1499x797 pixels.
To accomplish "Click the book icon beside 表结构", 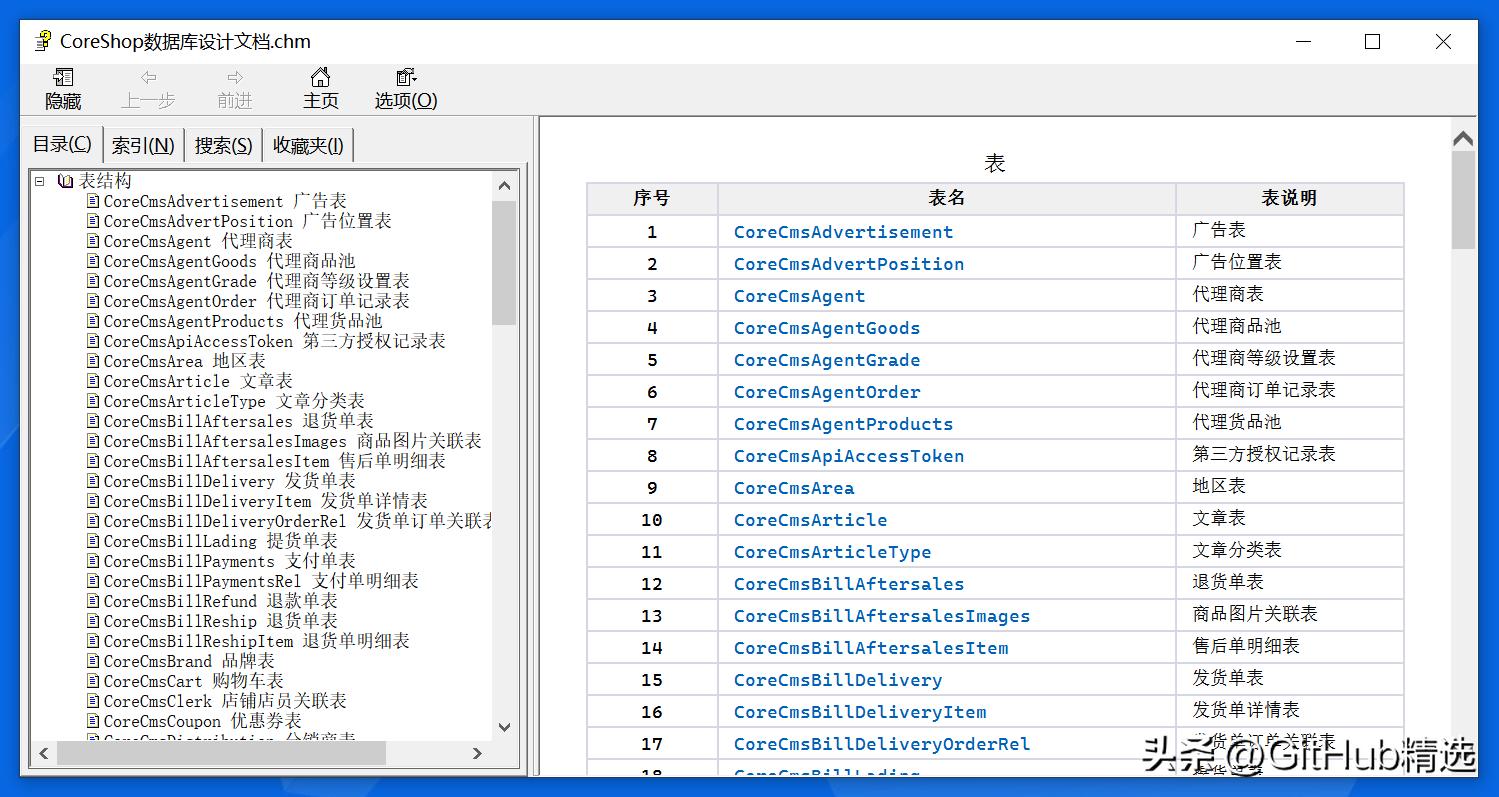I will click(x=66, y=181).
